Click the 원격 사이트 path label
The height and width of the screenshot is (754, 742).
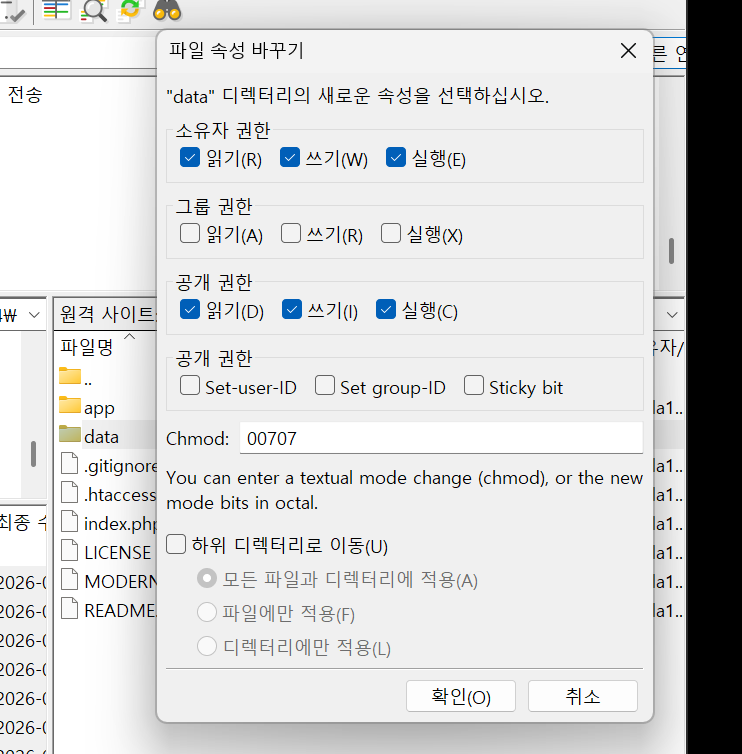pos(107,314)
